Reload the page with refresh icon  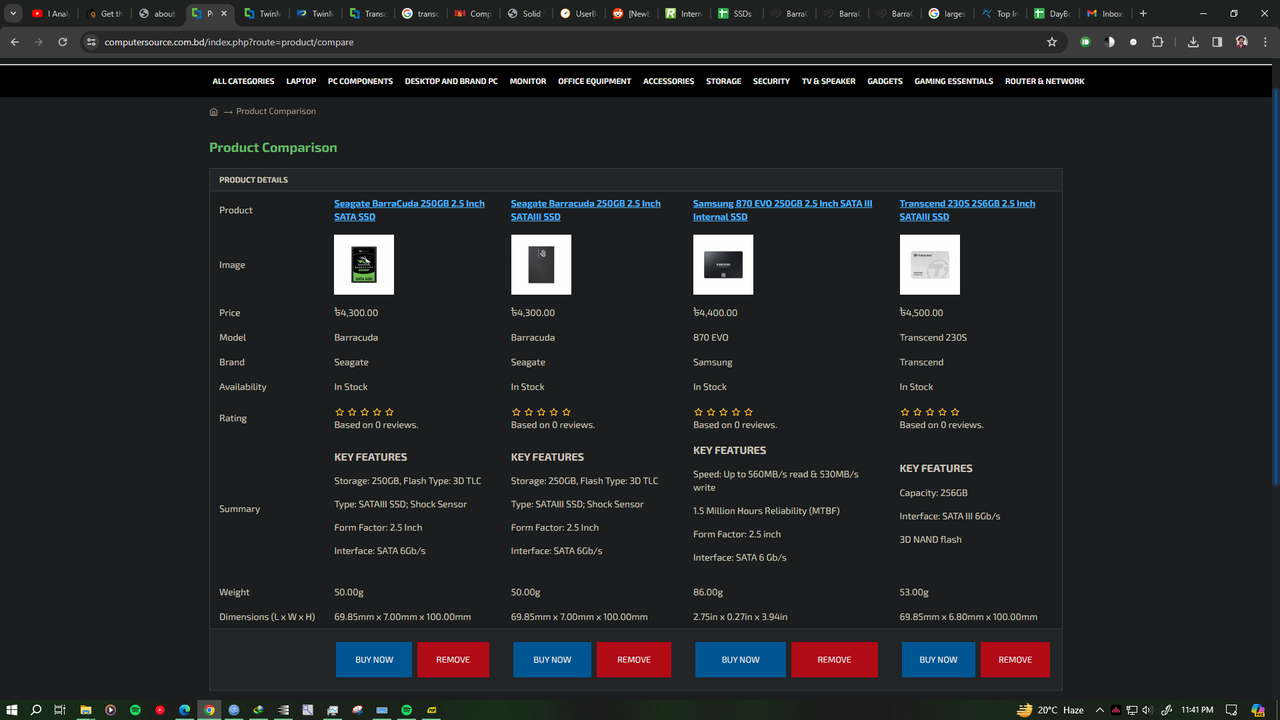tap(62, 42)
